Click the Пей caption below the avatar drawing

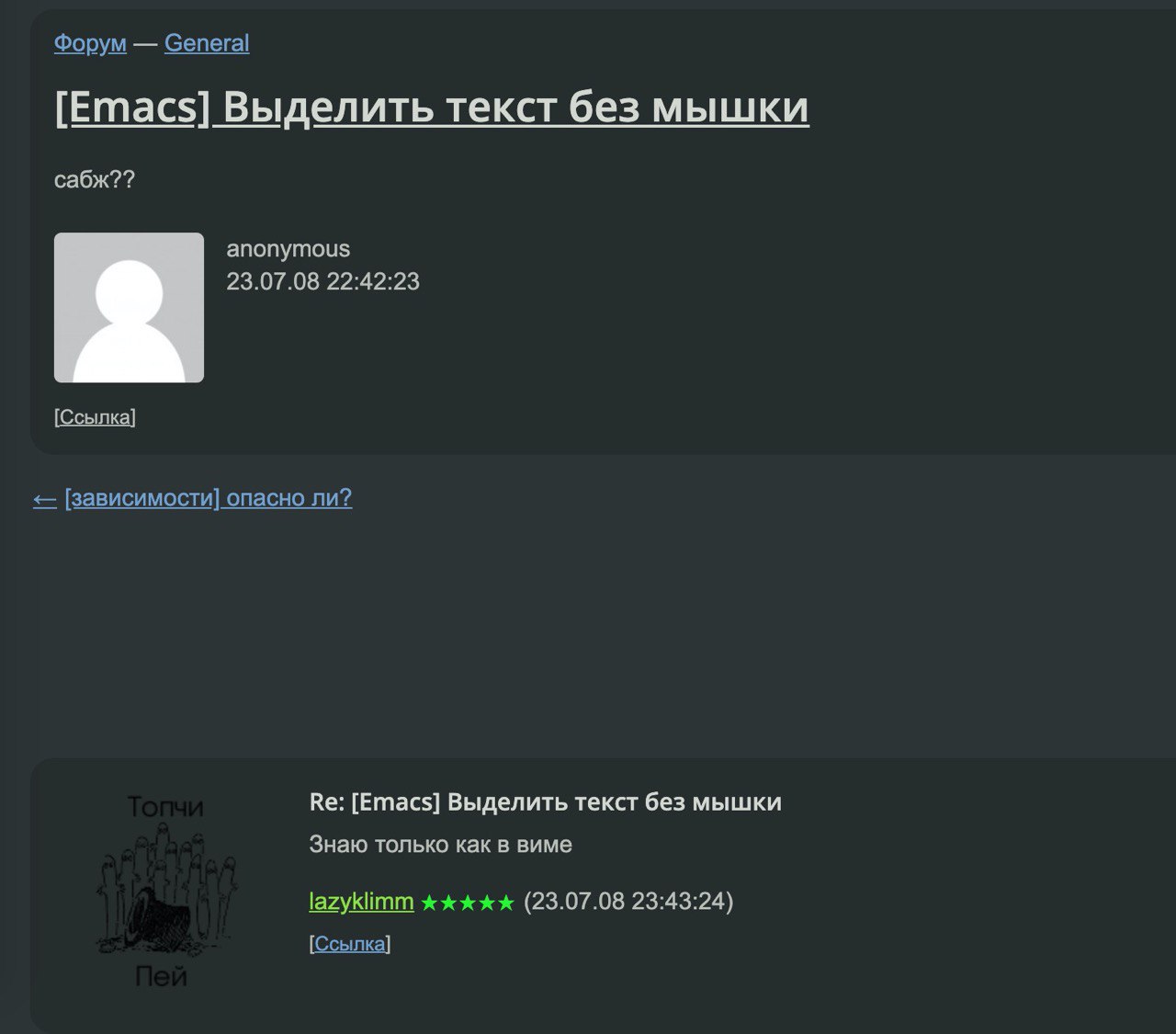(162, 976)
